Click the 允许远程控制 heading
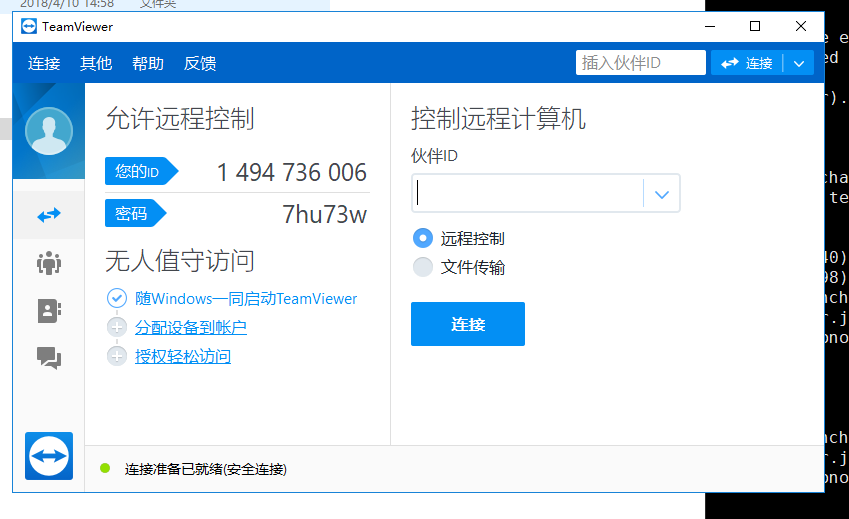The width and height of the screenshot is (849, 519). pyautogui.click(x=180, y=119)
